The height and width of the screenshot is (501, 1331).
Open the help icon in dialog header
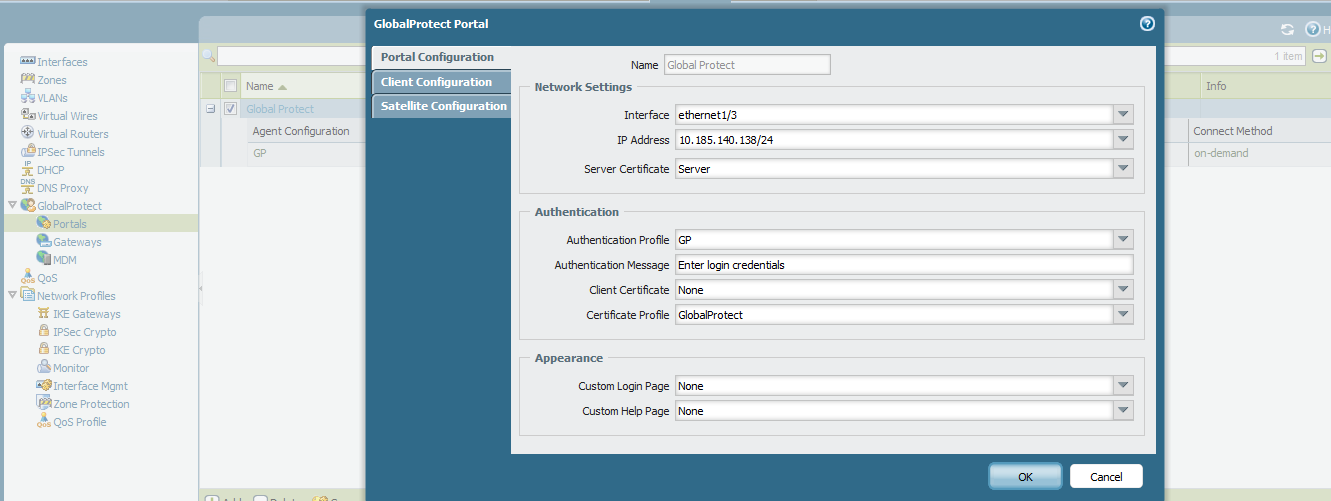1147,24
